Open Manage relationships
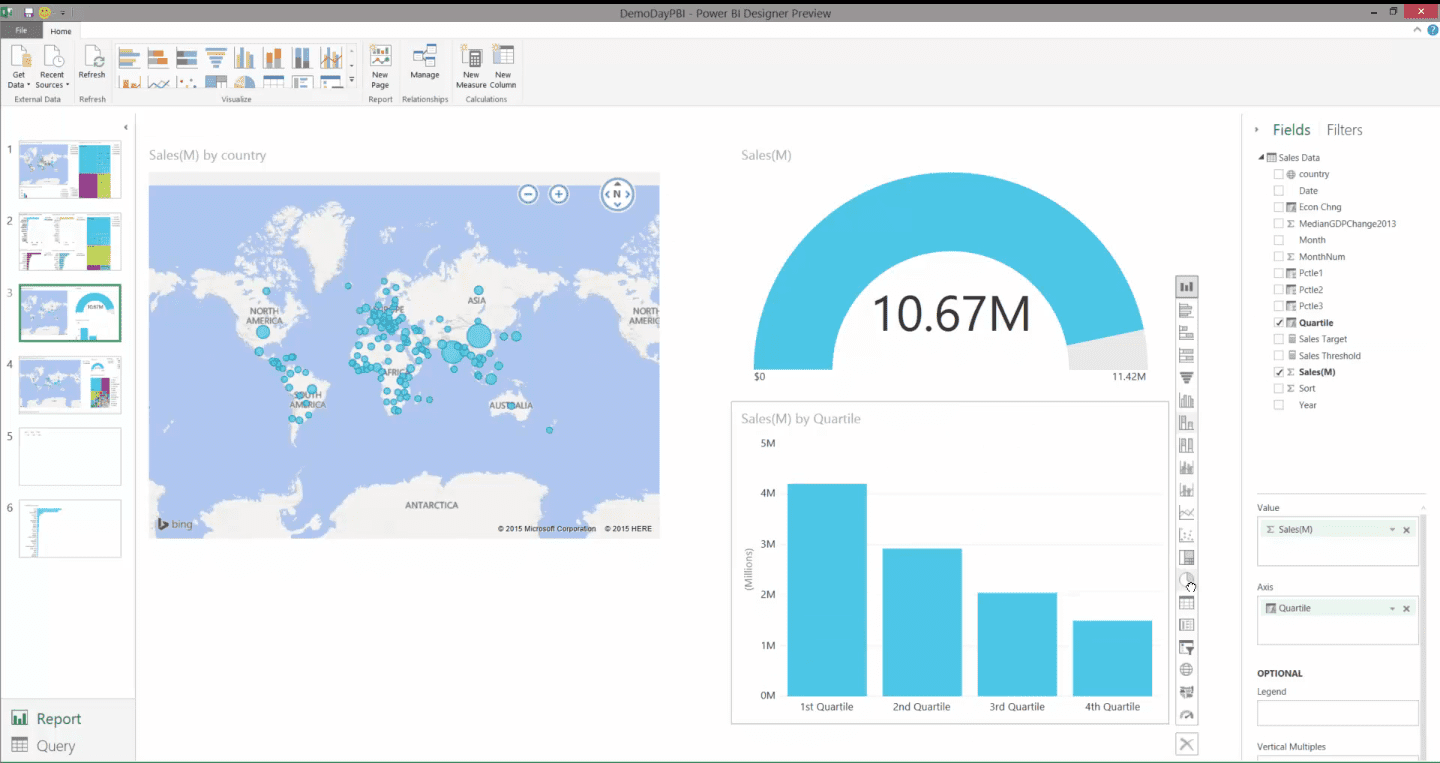This screenshot has height=763, width=1440. [425, 62]
